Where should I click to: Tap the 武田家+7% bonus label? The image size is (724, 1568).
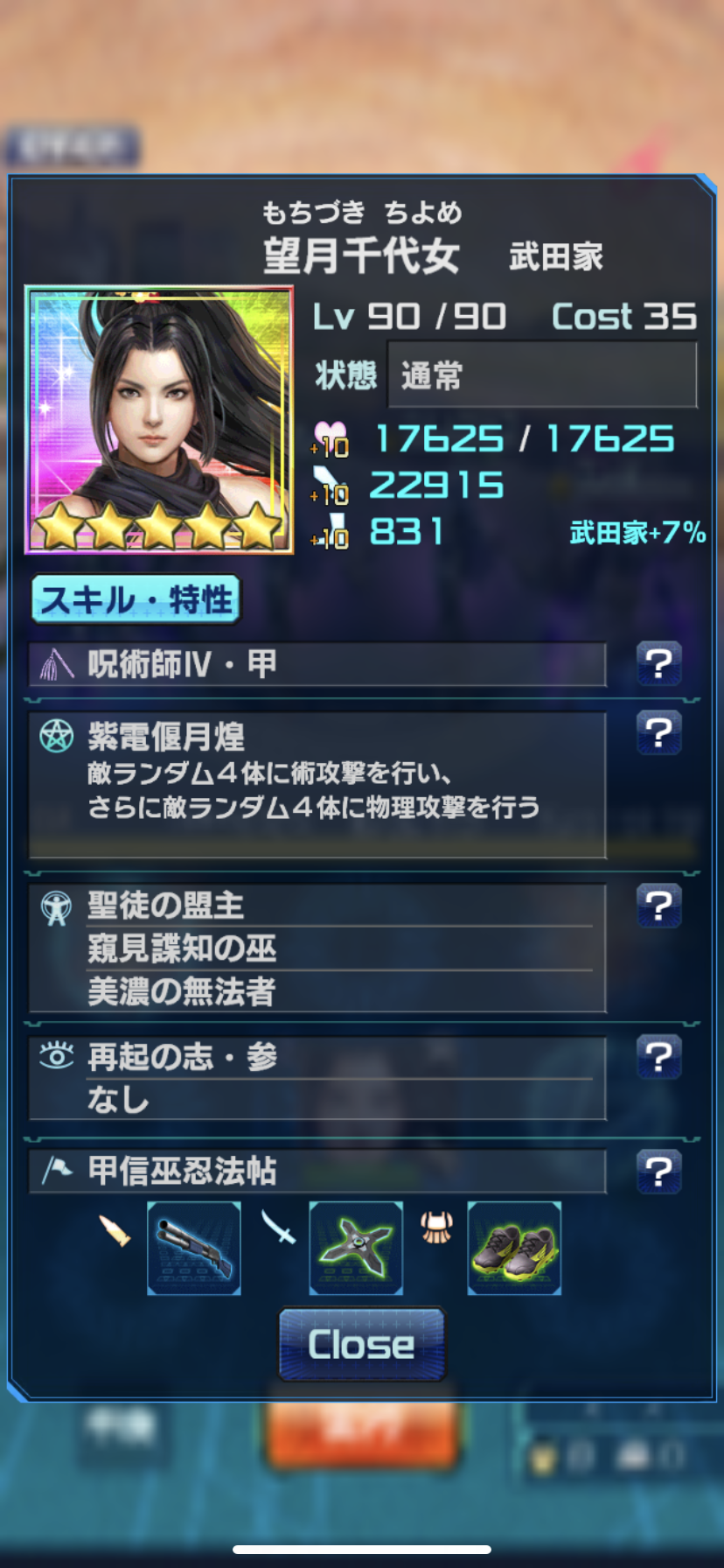(x=637, y=532)
